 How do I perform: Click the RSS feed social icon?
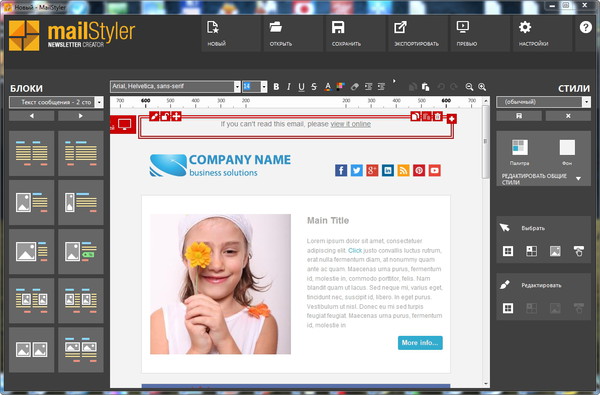tap(403, 170)
